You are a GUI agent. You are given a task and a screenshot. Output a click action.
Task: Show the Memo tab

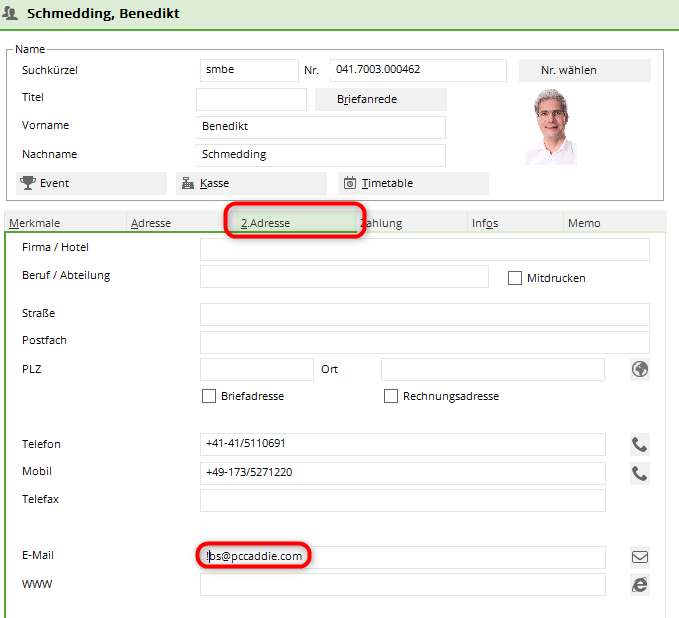click(x=614, y=222)
